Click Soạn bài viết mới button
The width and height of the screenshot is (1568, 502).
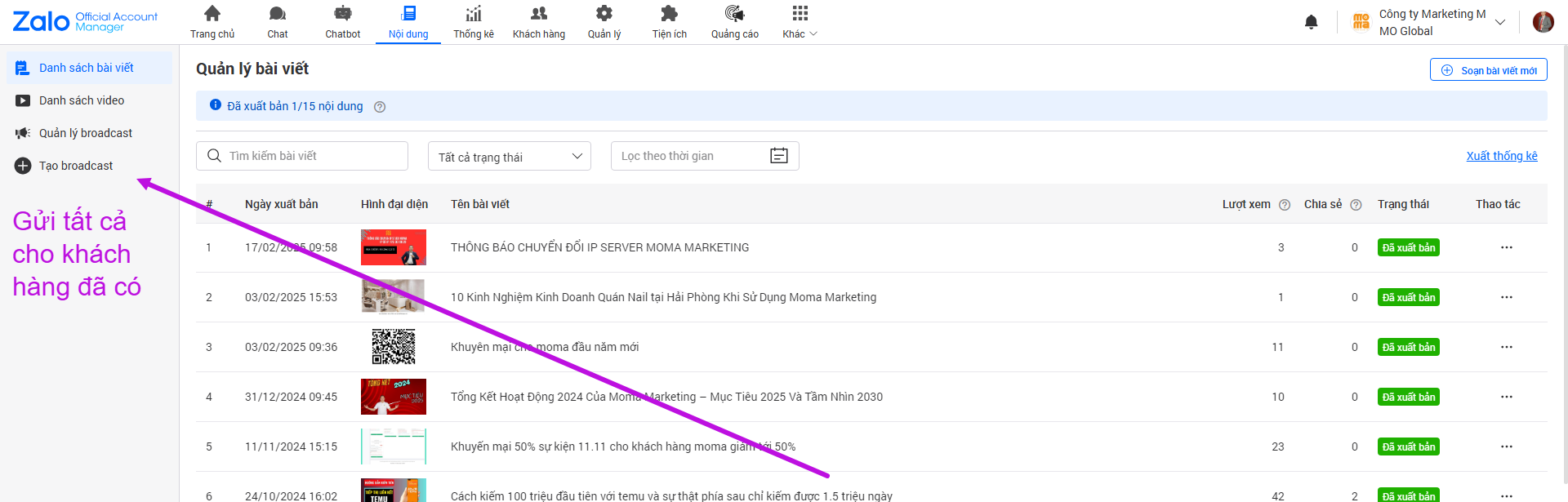[1489, 70]
